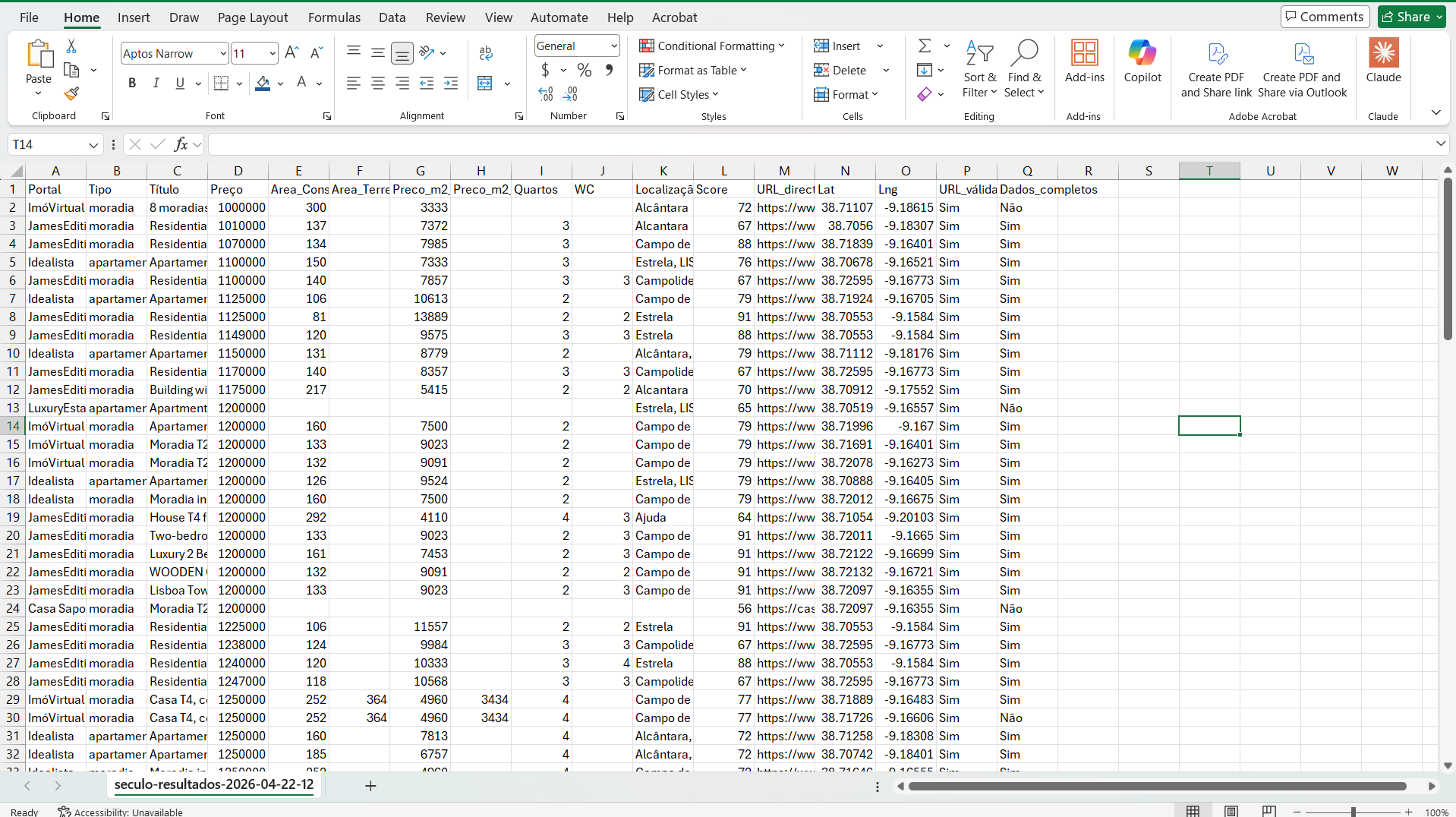Switch to the Page Layout tab
1456x817 pixels.
253,17
